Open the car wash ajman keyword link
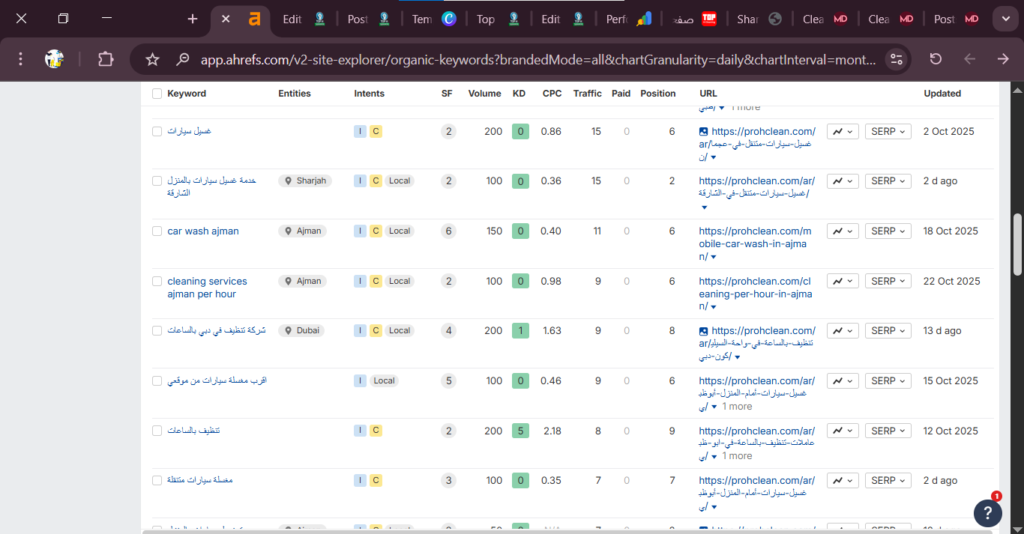Screen dimensions: 1024x534 point(203,231)
